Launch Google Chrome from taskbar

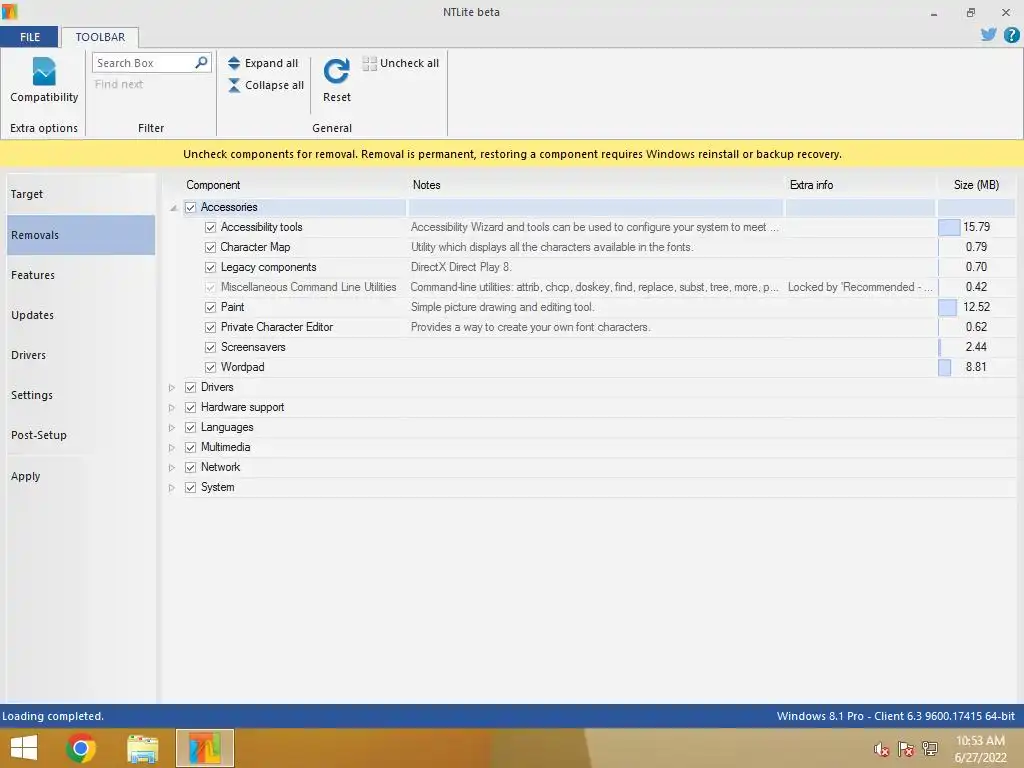tap(81, 748)
